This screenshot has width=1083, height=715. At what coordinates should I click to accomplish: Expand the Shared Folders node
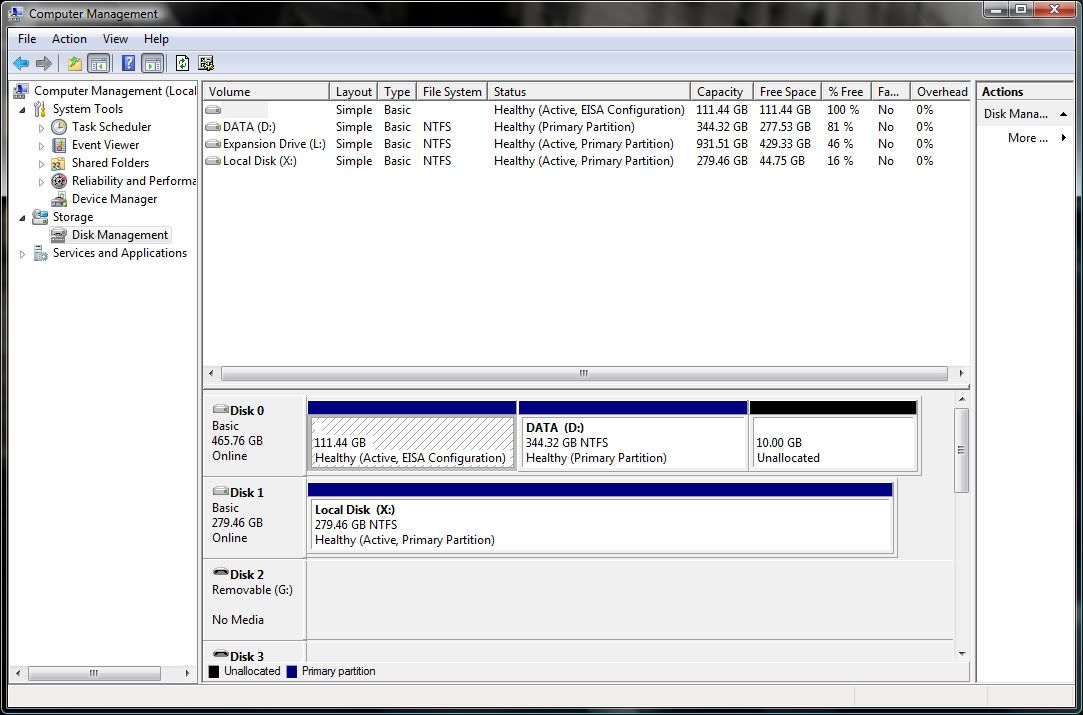pos(41,164)
